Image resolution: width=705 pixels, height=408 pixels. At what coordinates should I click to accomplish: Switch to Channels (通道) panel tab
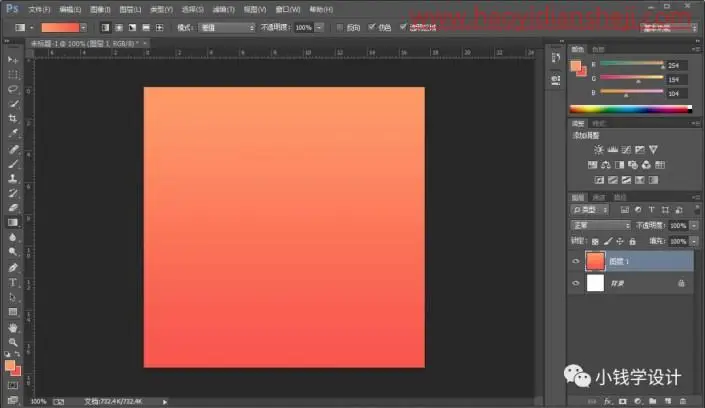598,197
